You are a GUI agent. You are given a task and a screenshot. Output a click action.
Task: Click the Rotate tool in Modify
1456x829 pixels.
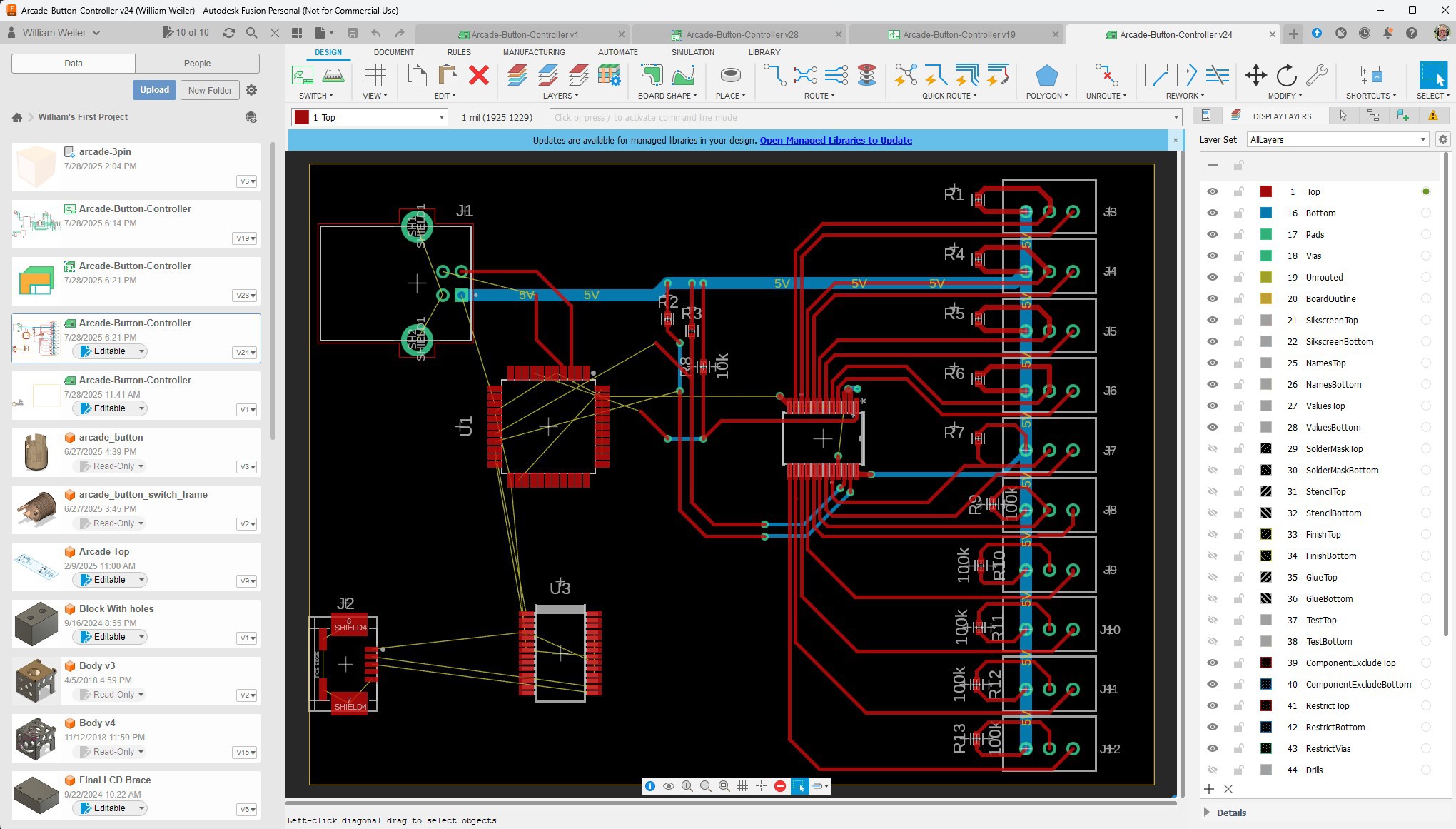coord(1286,75)
